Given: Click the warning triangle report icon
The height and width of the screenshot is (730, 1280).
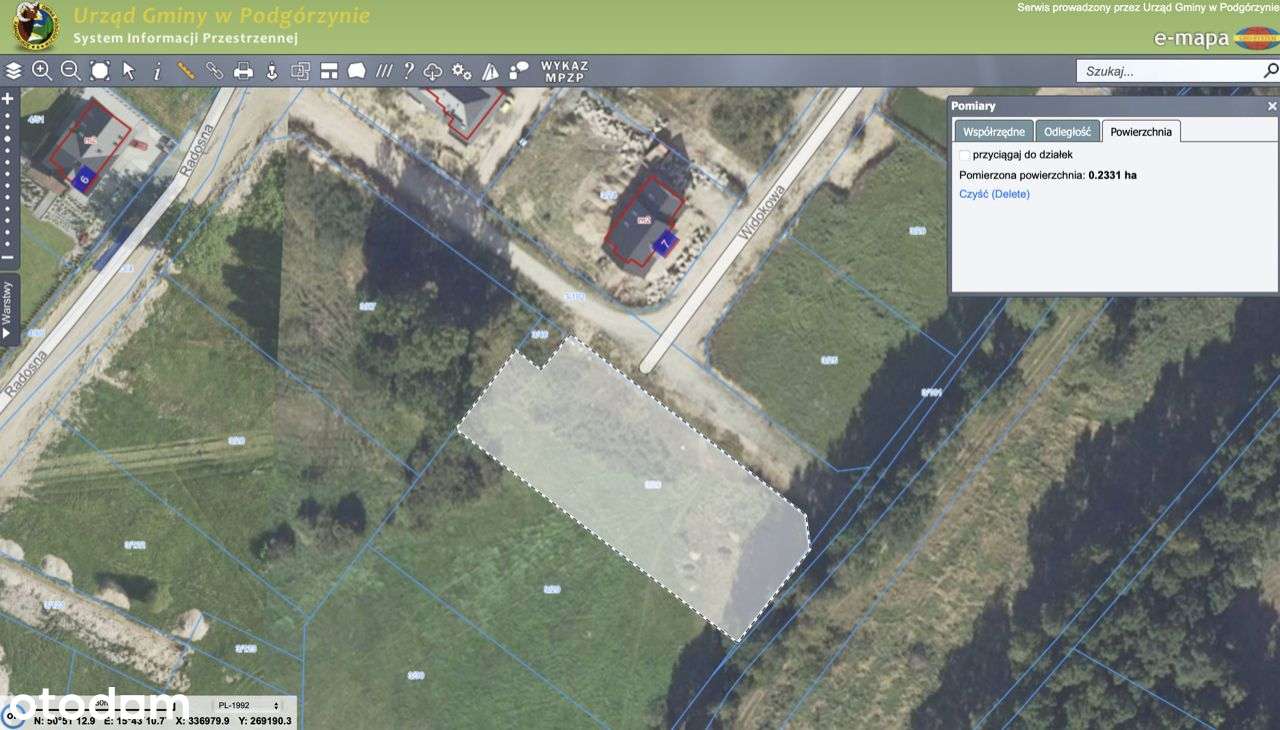Looking at the screenshot, I should 490,71.
